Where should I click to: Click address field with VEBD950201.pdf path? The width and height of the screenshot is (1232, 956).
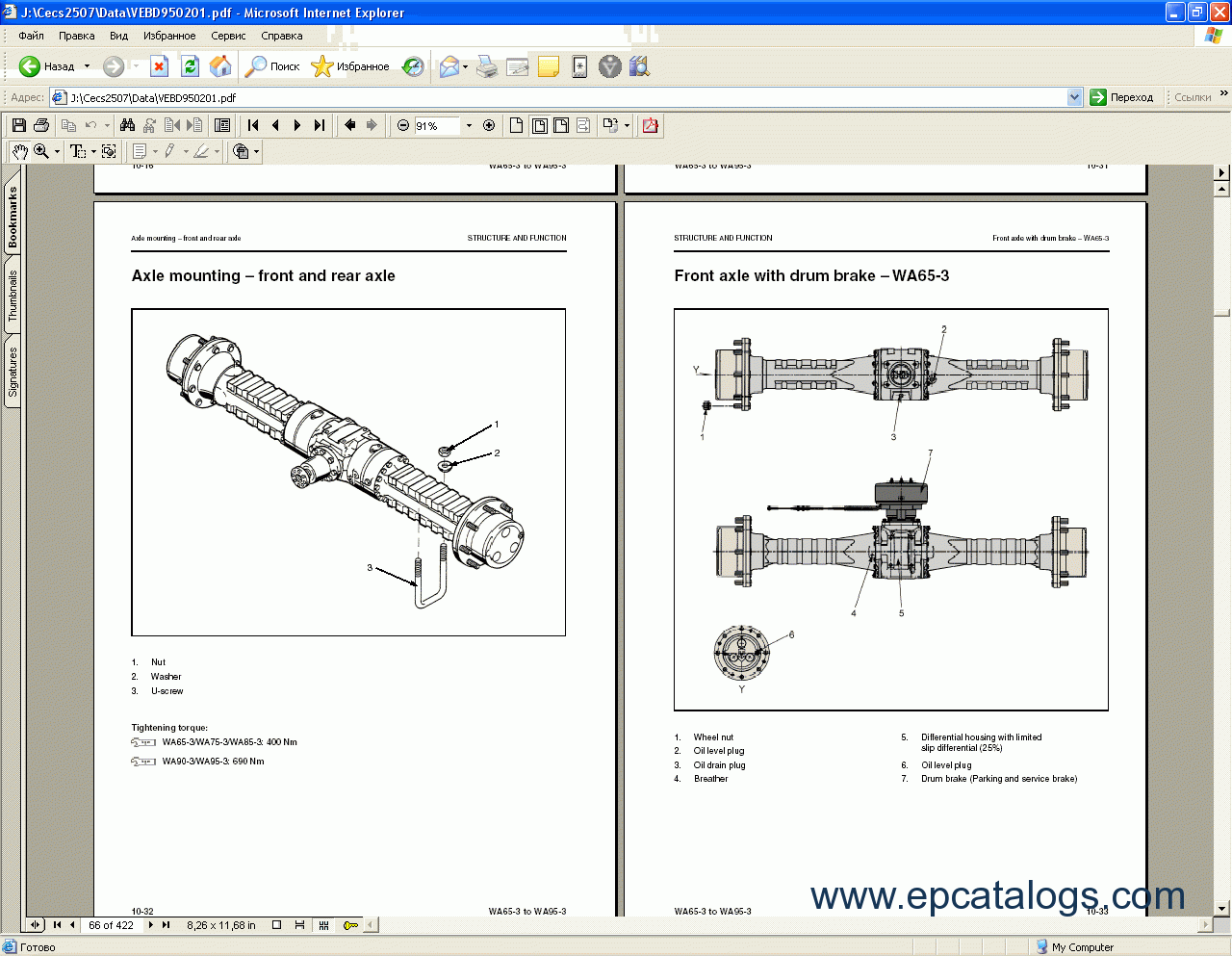pos(567,97)
